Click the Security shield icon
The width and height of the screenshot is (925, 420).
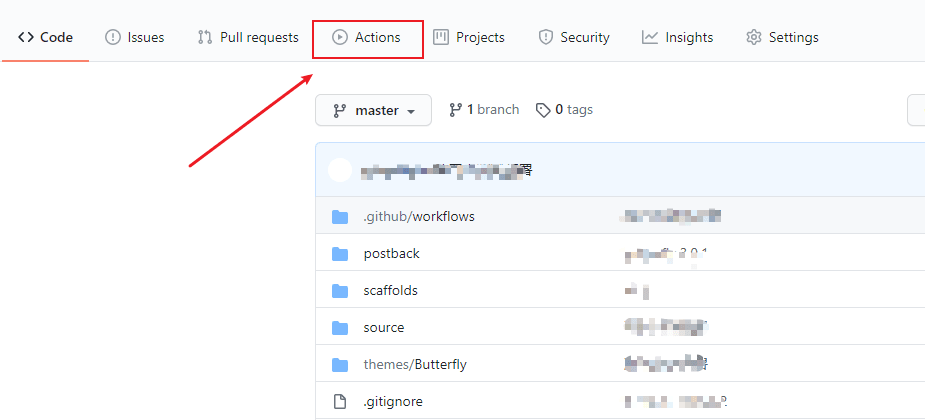click(x=545, y=38)
